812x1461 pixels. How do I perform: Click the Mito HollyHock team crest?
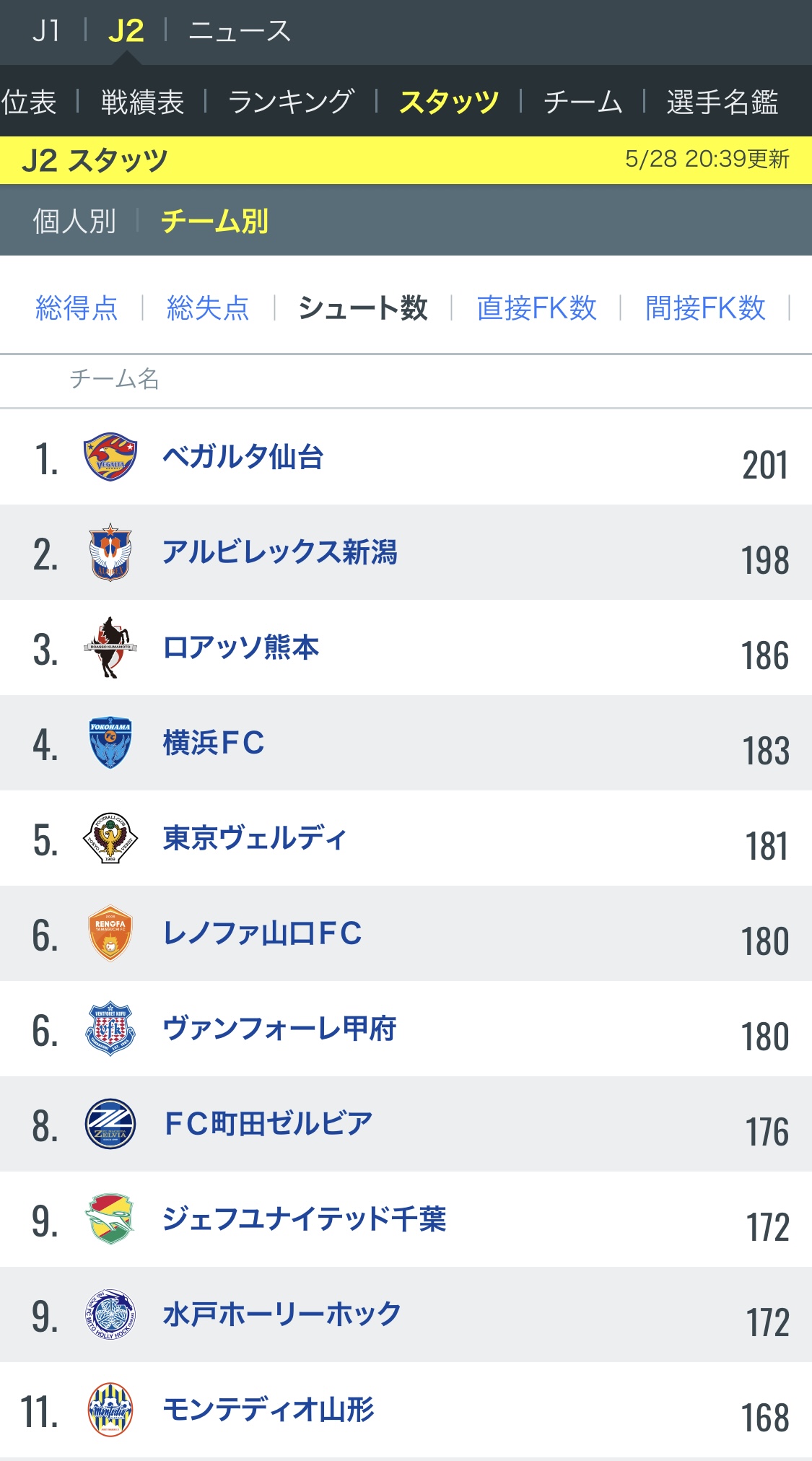coord(110,1314)
